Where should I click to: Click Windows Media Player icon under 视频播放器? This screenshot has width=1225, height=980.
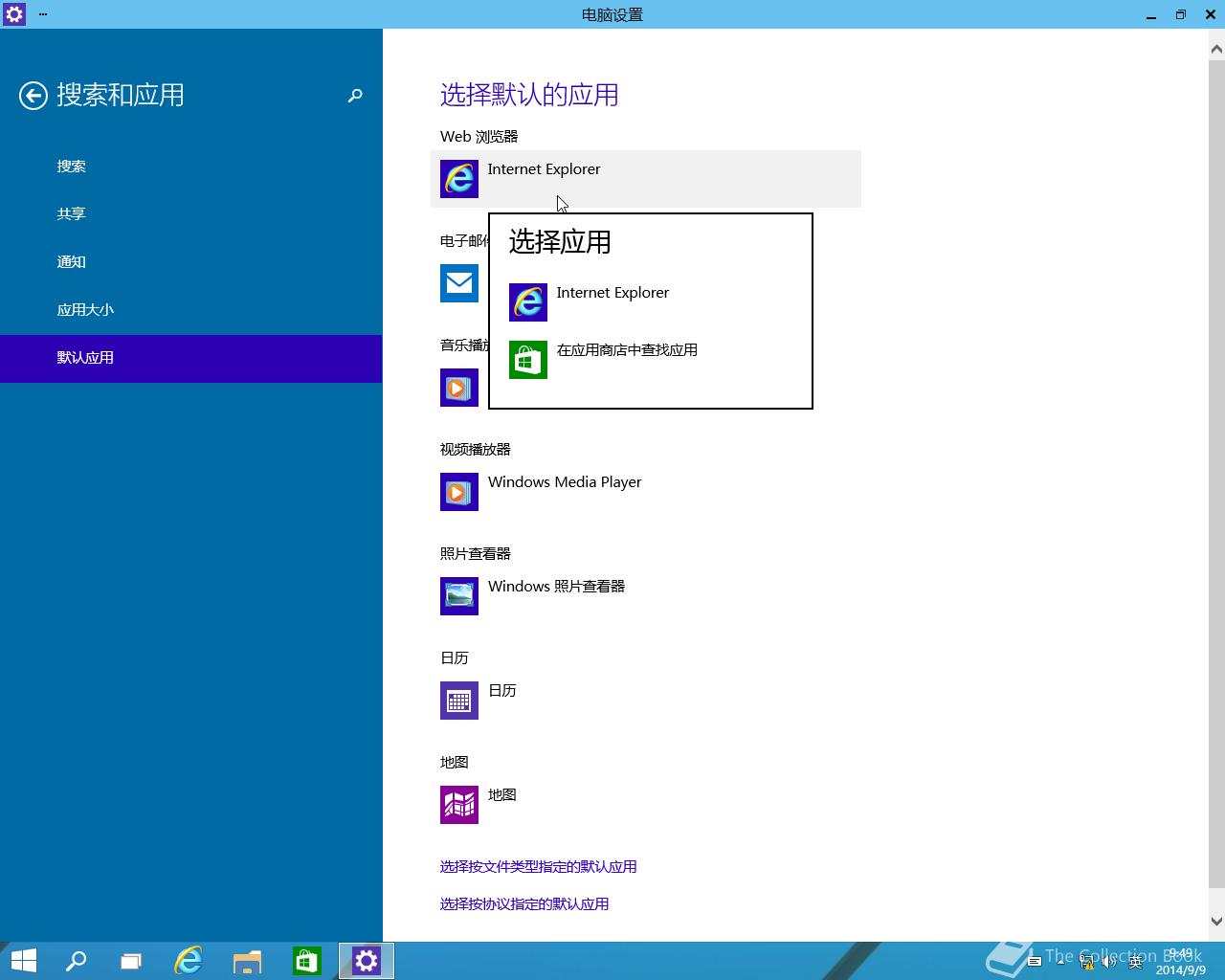point(459,492)
